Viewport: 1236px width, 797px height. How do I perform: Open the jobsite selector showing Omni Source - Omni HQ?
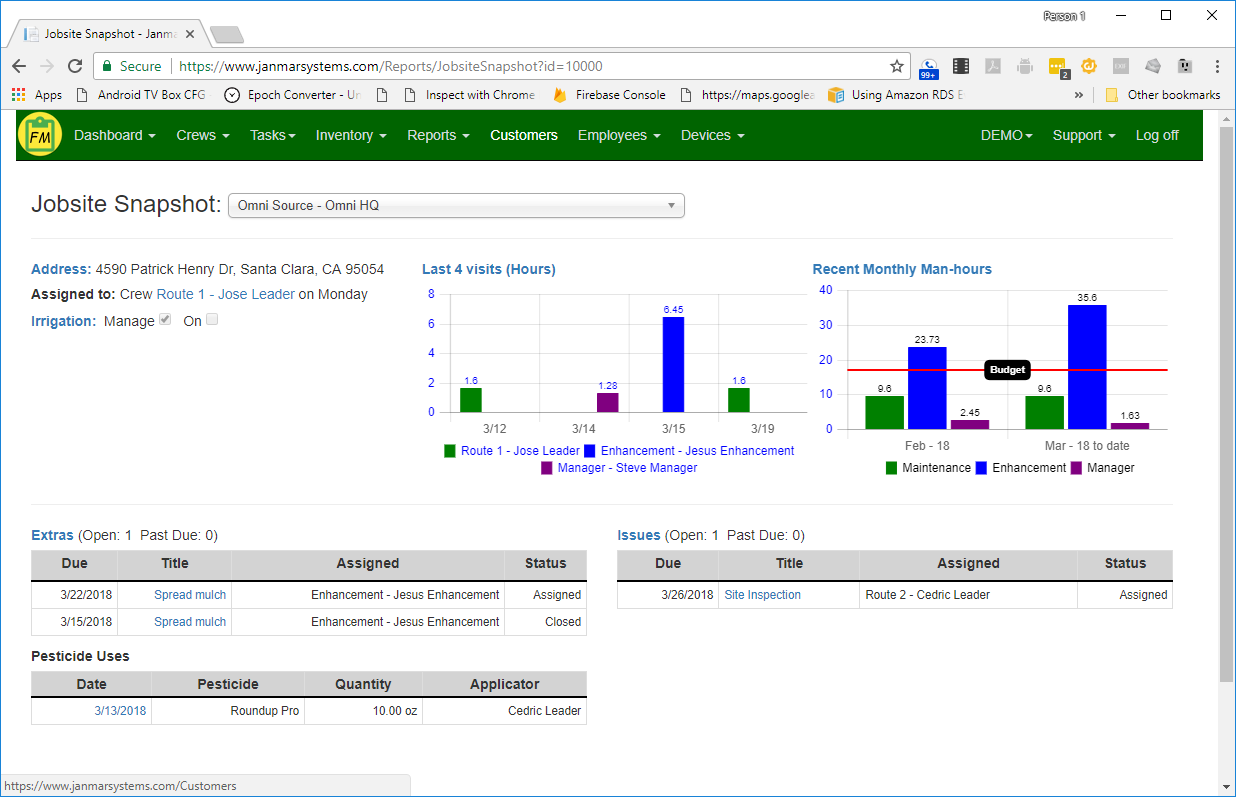click(456, 205)
